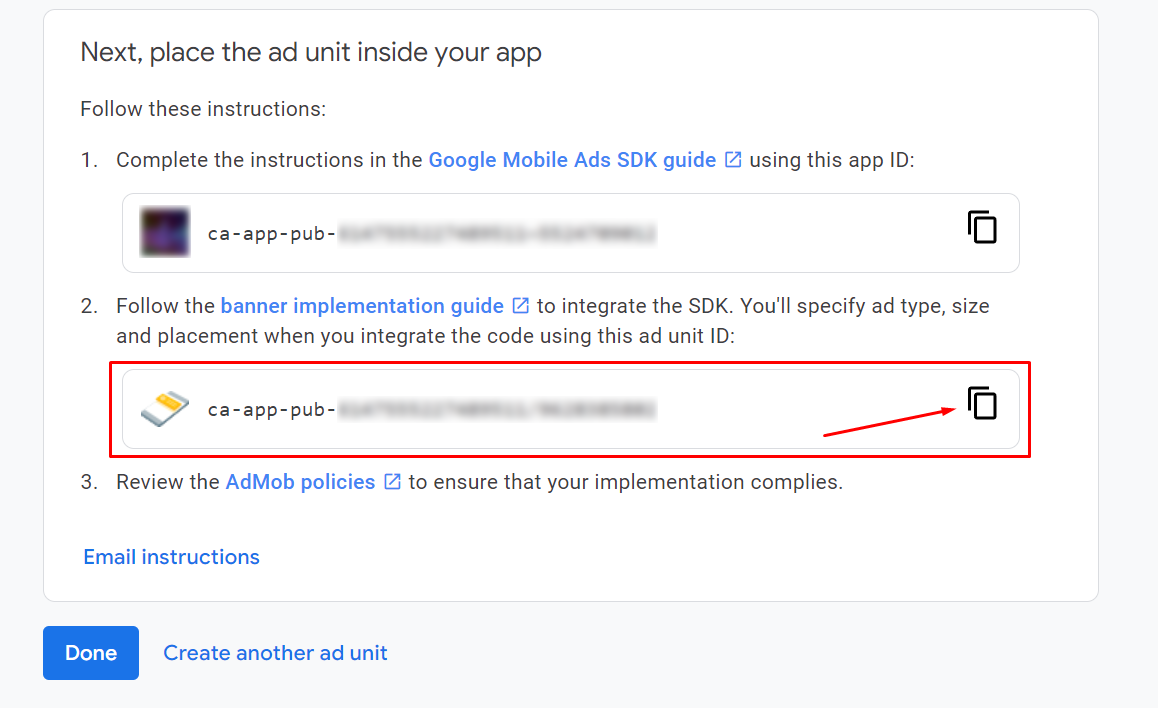Click the yellow banner ad unit icon

point(165,408)
